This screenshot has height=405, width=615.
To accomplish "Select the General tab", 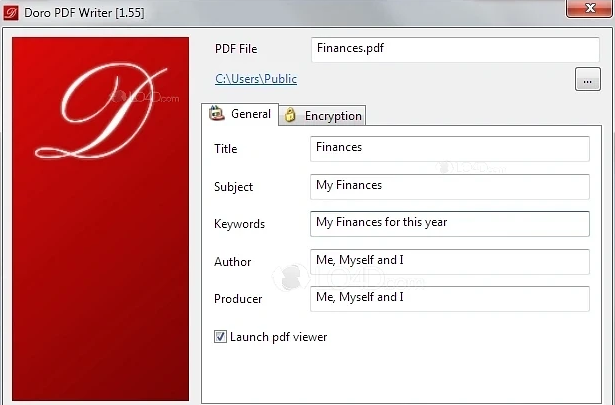I will [x=240, y=114].
